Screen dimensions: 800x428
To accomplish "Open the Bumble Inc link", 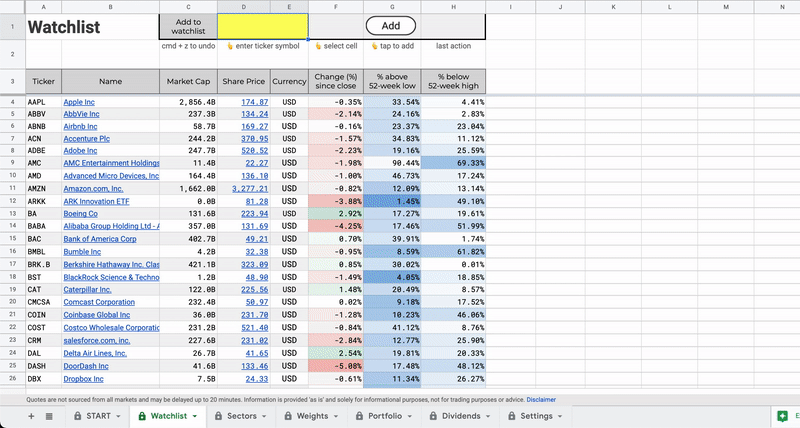I will (82, 252).
